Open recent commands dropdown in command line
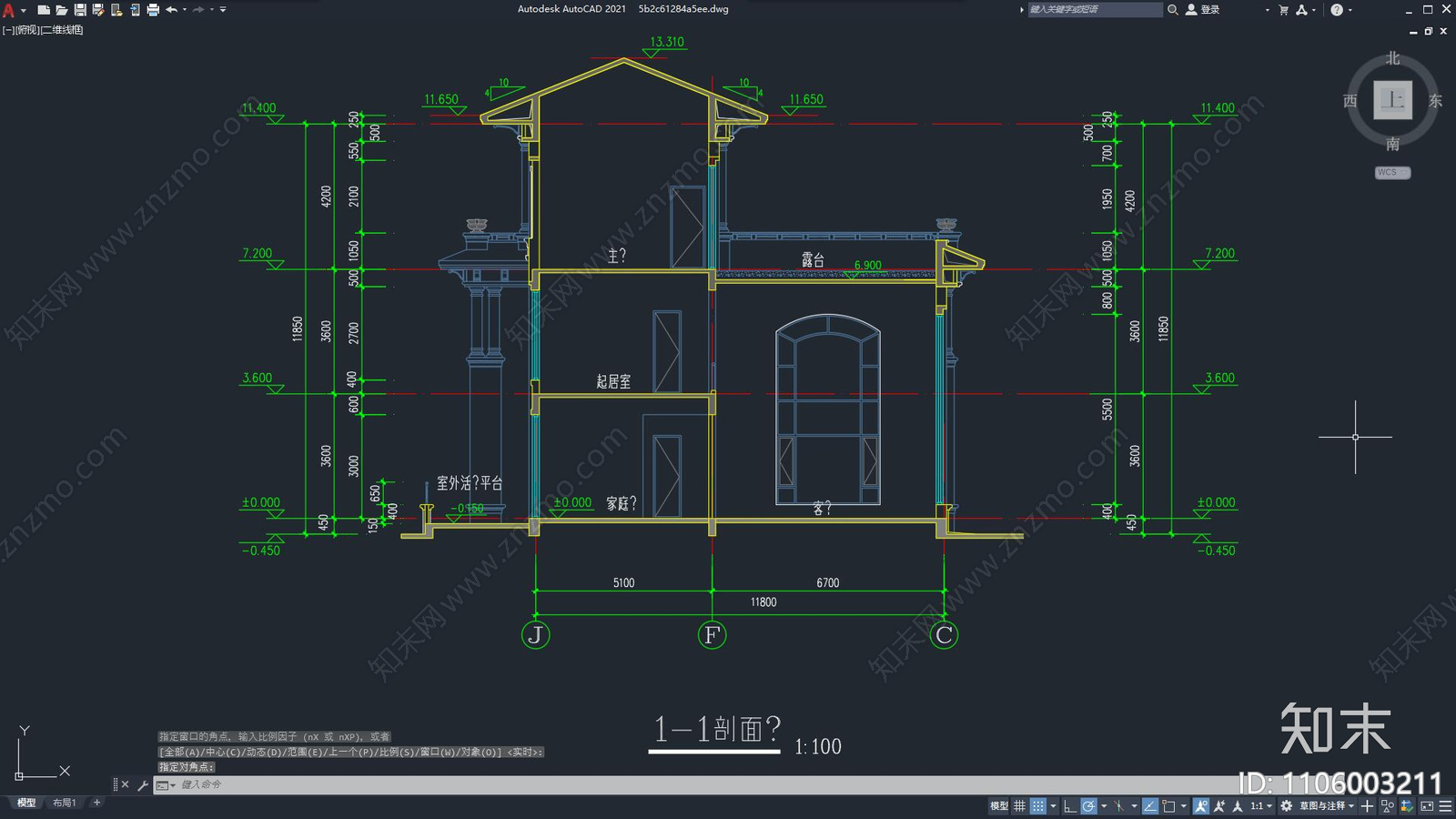 pyautogui.click(x=166, y=784)
